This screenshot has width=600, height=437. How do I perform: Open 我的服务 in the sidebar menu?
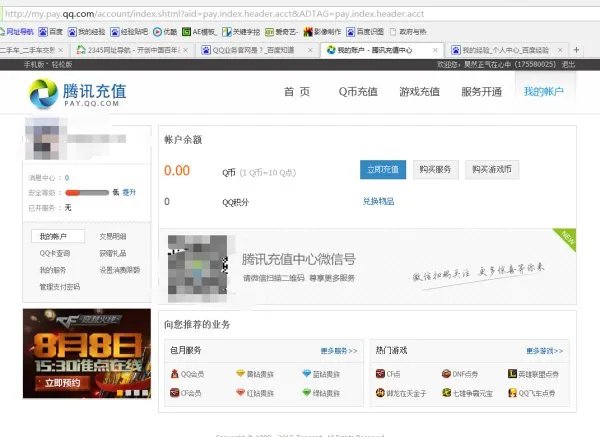coord(53,270)
